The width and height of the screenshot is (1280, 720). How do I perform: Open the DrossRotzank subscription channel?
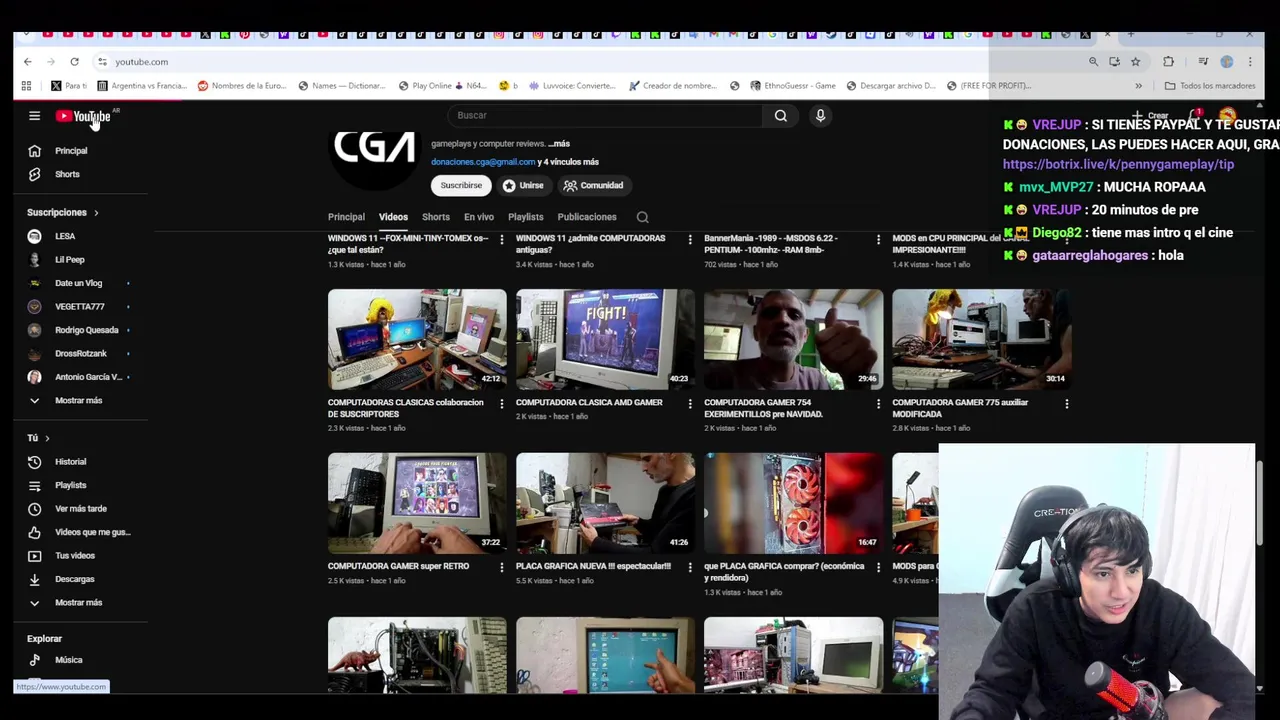(80, 354)
